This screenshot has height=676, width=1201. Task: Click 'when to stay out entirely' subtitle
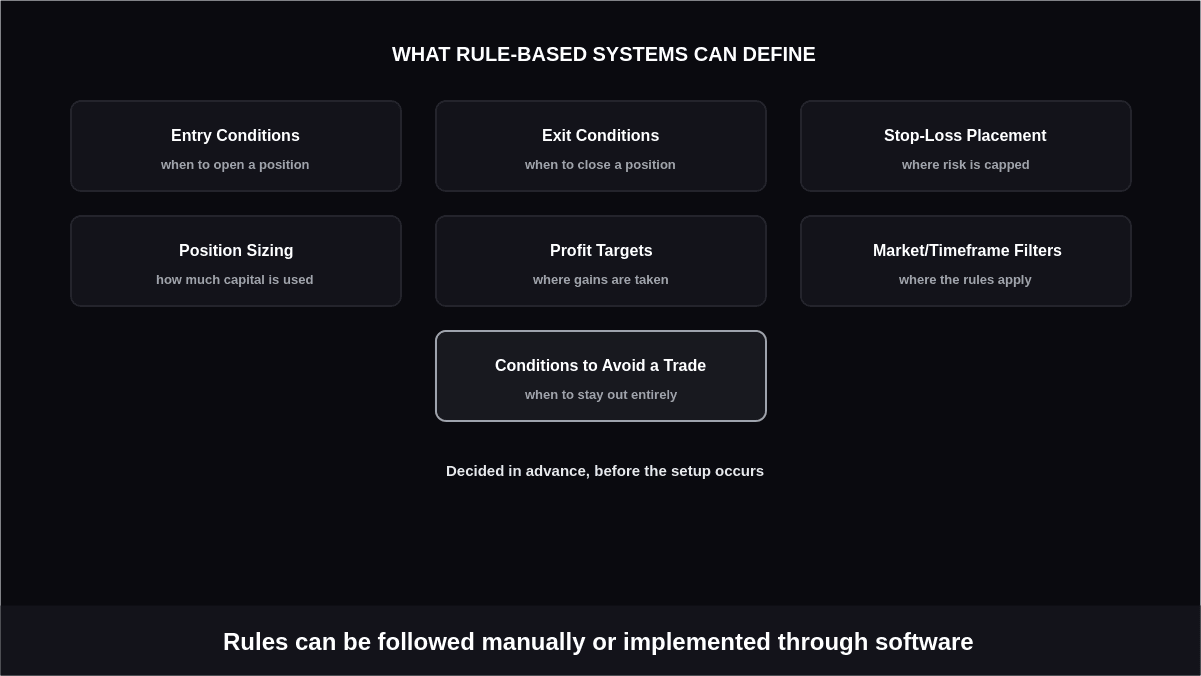tap(601, 395)
